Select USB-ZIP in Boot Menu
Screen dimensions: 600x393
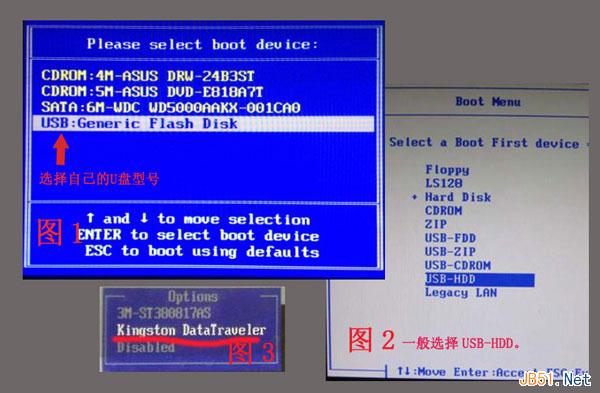tap(450, 251)
